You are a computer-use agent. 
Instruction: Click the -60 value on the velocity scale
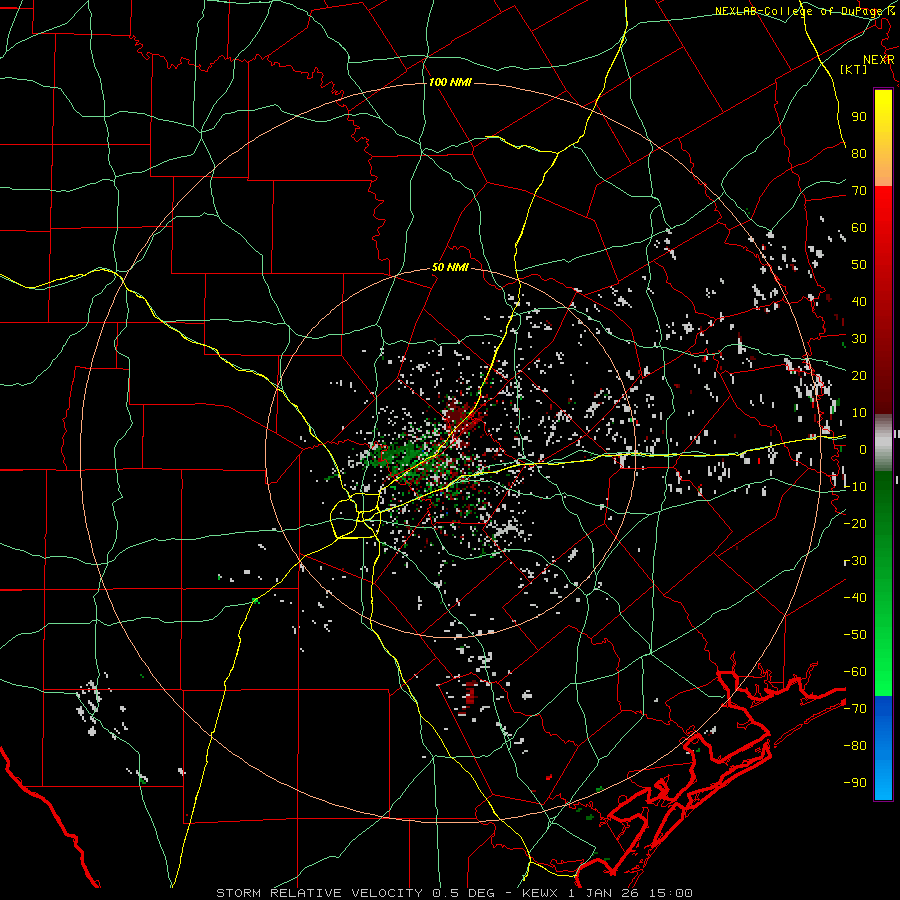[855, 672]
